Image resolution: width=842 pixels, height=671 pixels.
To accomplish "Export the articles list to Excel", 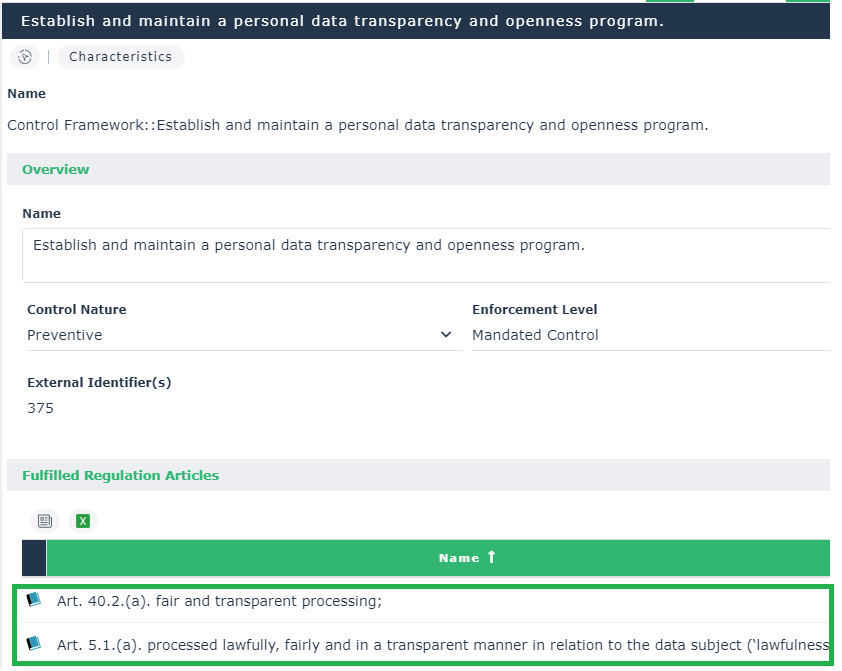I will coord(83,521).
